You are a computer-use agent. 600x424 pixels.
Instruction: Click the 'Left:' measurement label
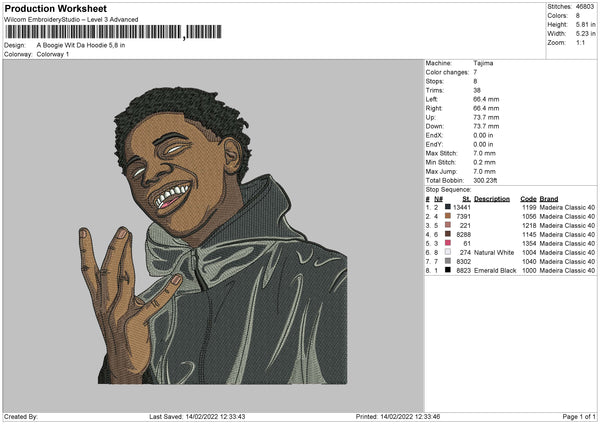tap(432, 99)
